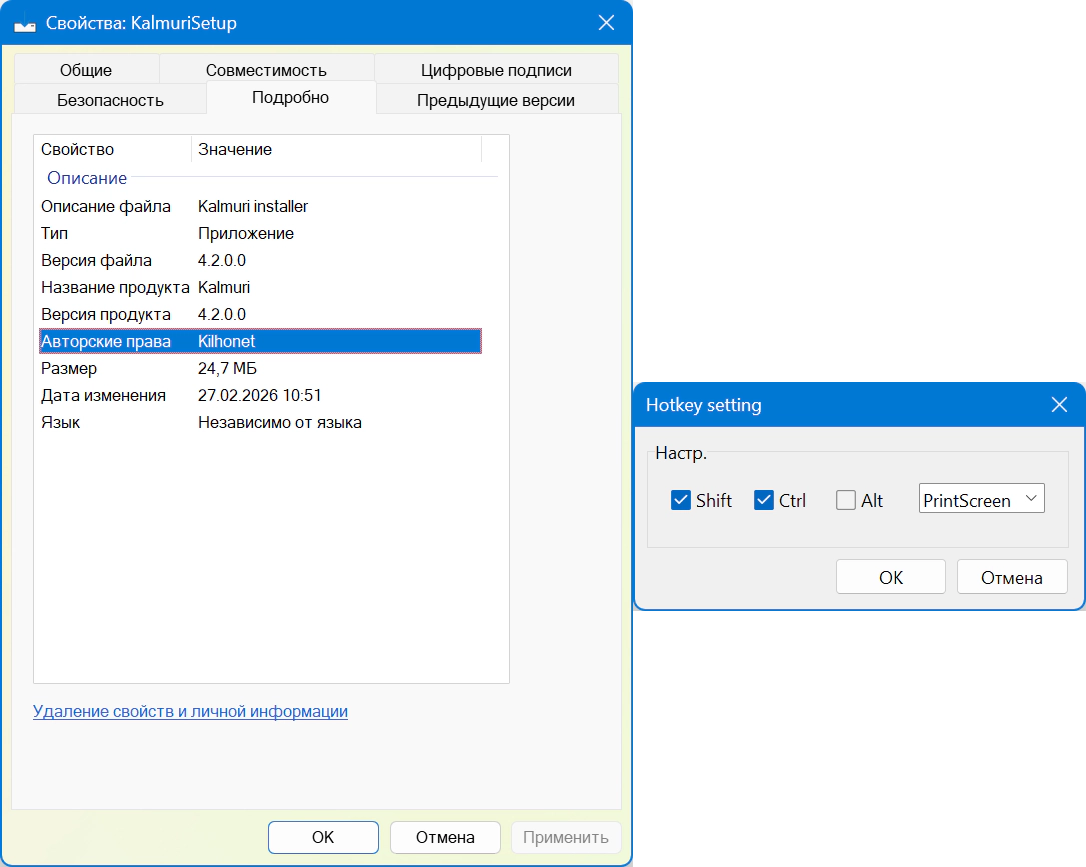Click Отмена in the properties window
The height and width of the screenshot is (867, 1086).
tap(445, 837)
